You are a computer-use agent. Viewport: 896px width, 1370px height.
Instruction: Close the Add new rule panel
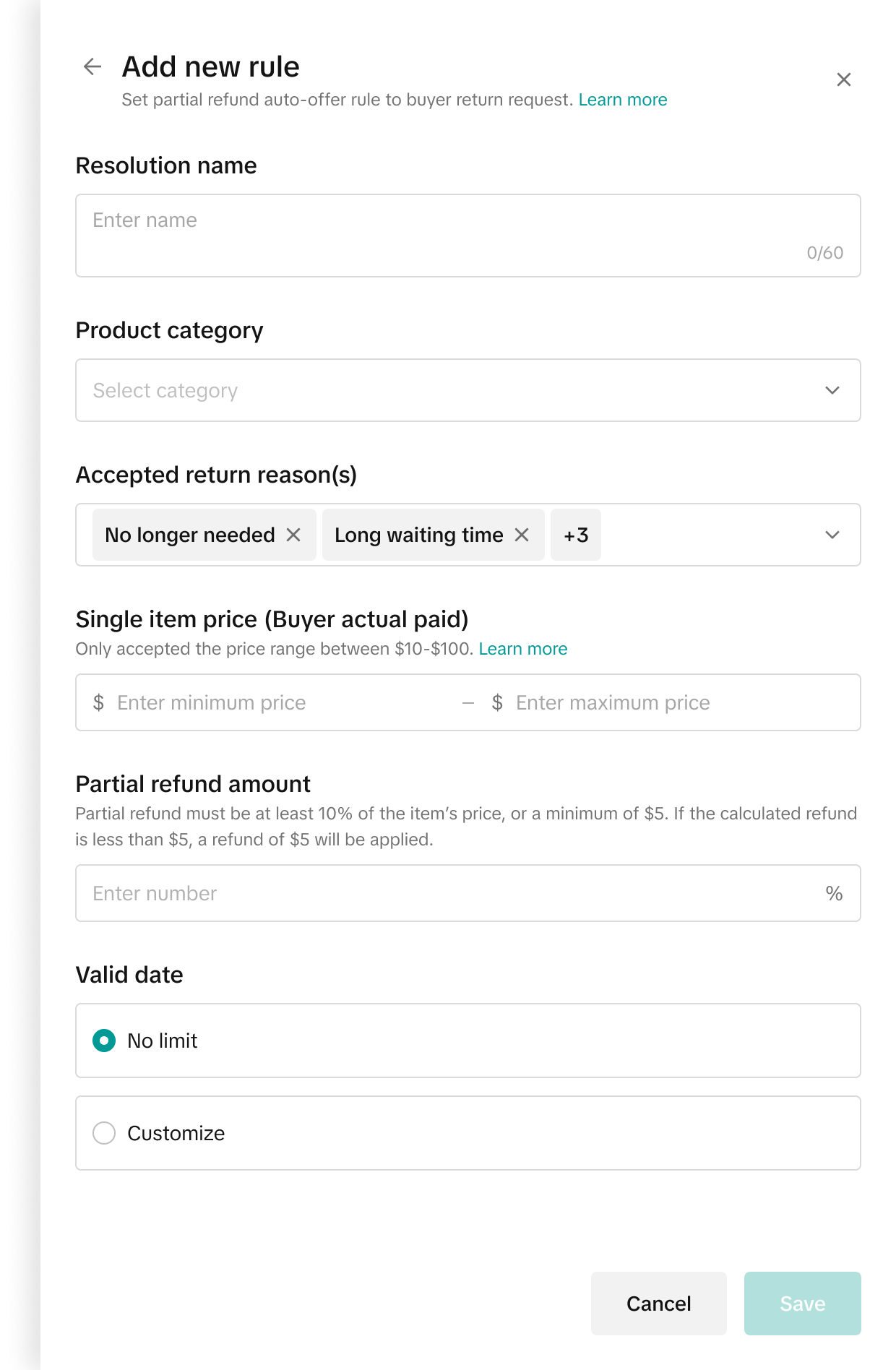pos(843,79)
